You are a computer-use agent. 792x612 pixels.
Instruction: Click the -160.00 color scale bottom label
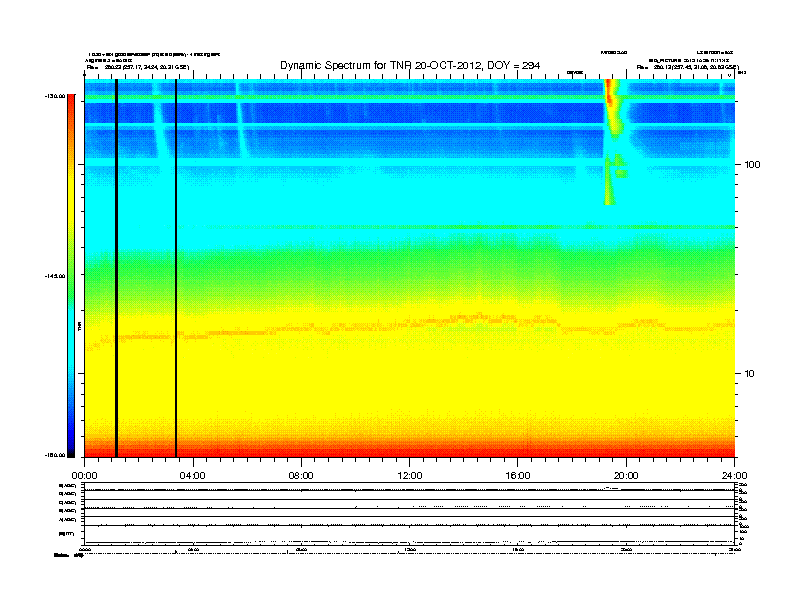[55, 455]
